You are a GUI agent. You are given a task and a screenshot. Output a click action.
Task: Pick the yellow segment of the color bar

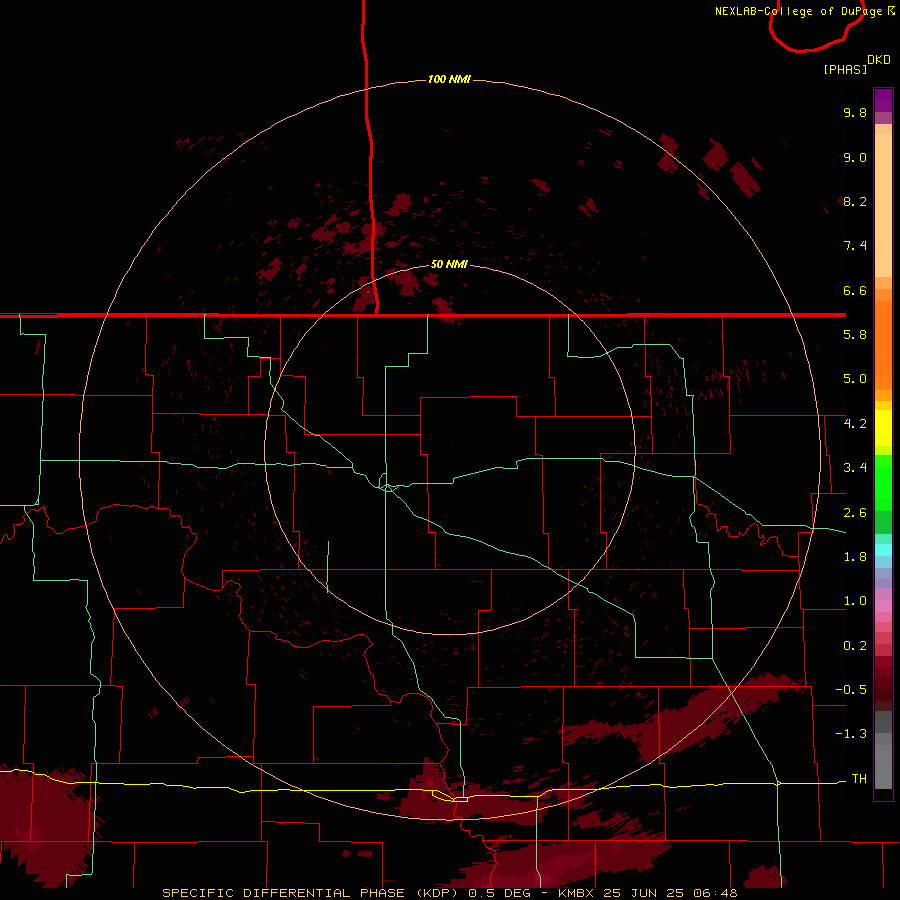pos(883,428)
